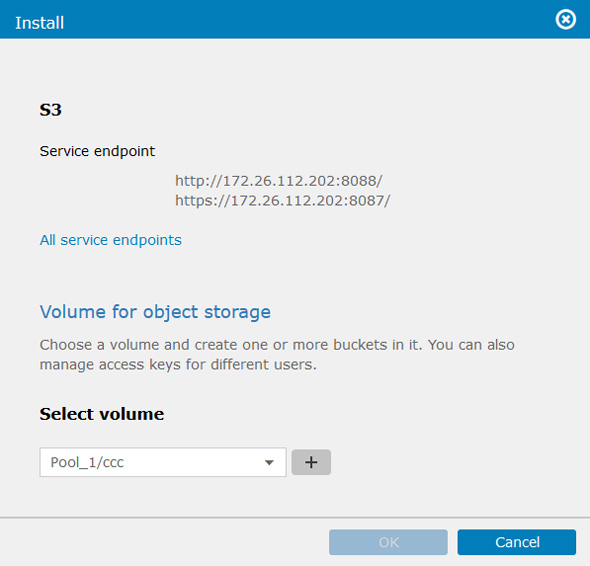Expand the Pool_1/ccc volume dropdown
Screen dimensions: 590x566
click(x=163, y=462)
